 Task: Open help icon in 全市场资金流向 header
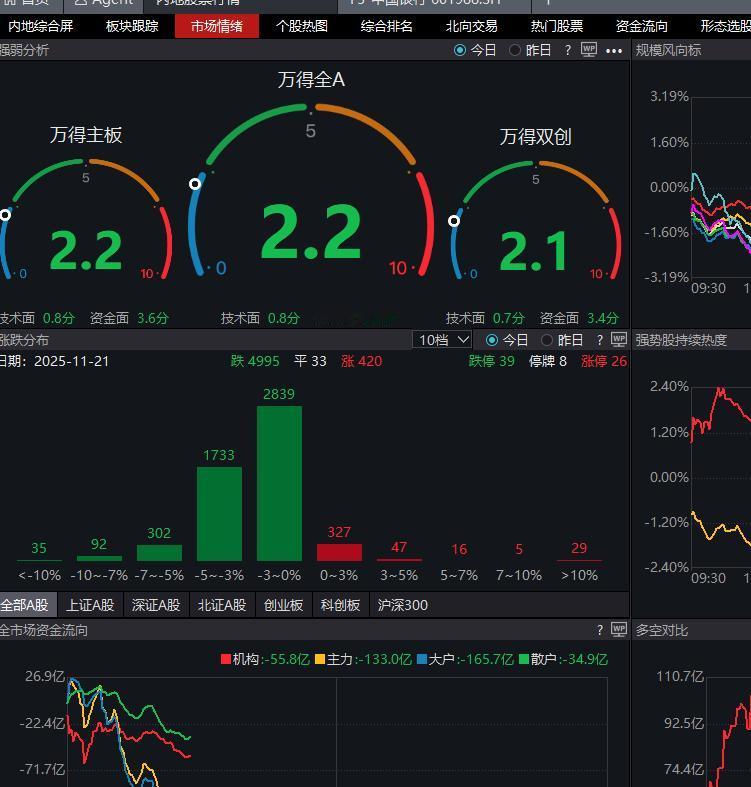pyautogui.click(x=599, y=630)
